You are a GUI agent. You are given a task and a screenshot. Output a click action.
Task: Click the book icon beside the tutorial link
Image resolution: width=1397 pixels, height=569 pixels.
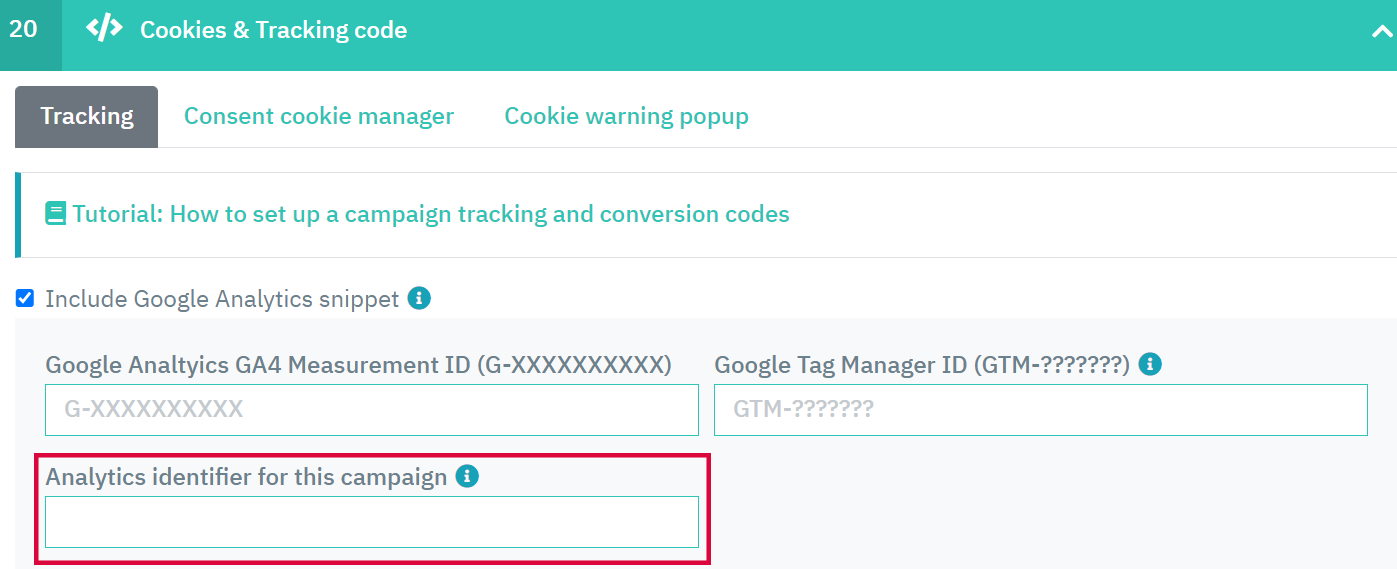coord(56,214)
